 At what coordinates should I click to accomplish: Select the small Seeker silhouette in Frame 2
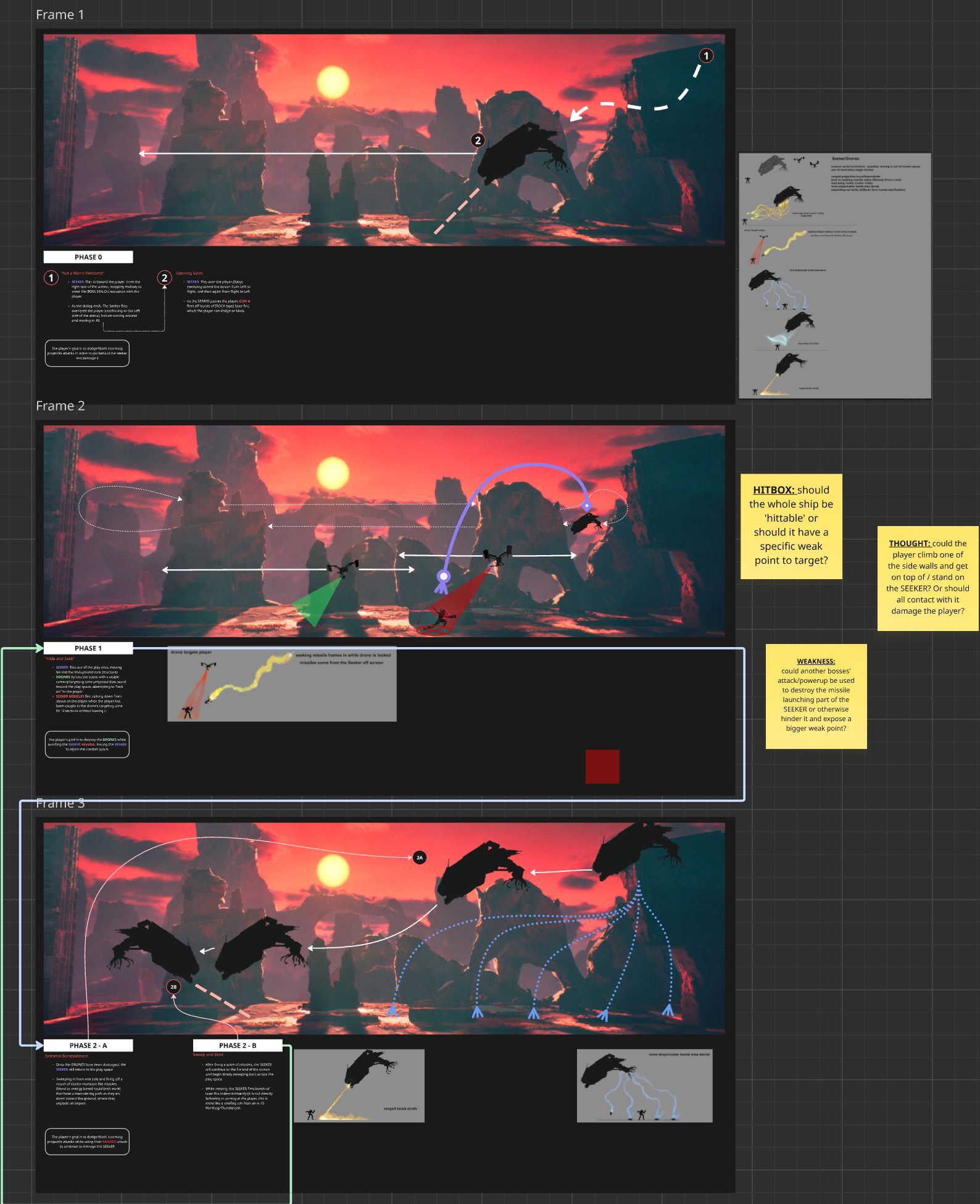coord(586,524)
